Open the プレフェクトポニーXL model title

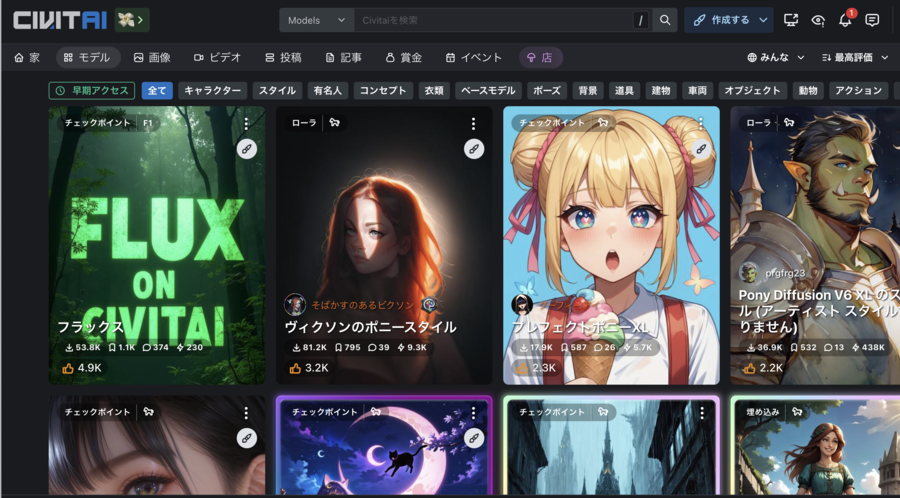tap(580, 327)
